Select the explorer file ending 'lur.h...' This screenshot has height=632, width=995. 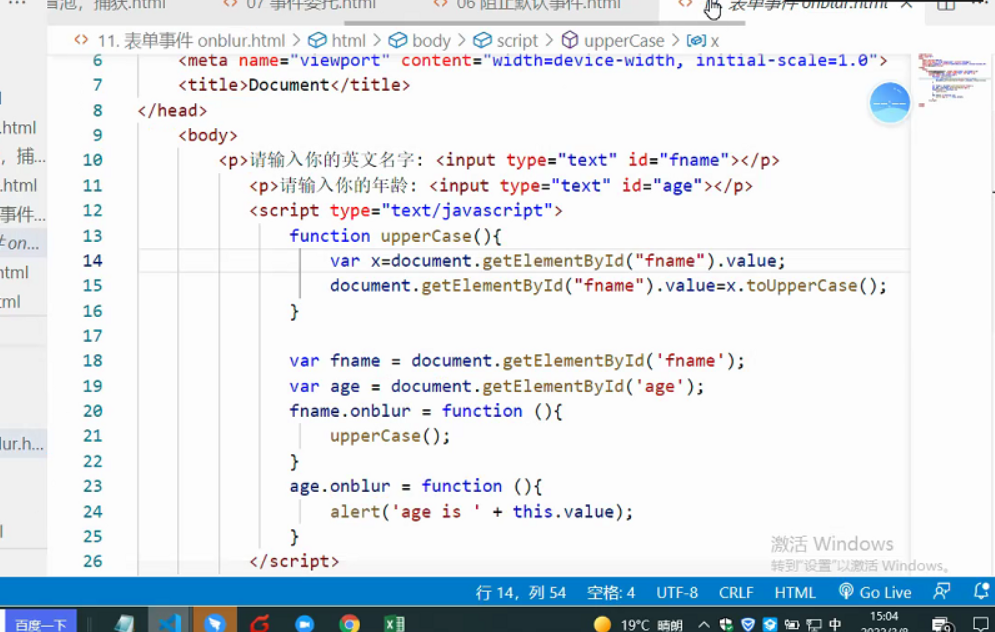(x=23, y=444)
